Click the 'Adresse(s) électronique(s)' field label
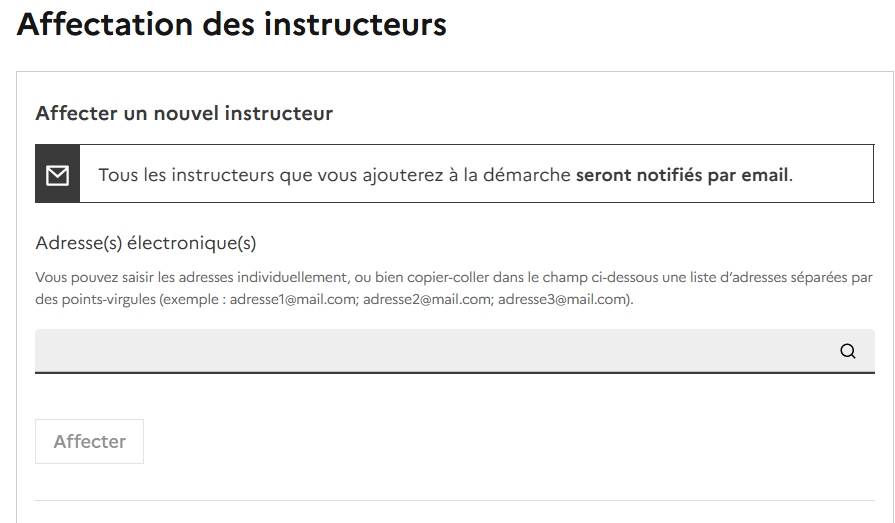The image size is (895, 523). click(146, 243)
